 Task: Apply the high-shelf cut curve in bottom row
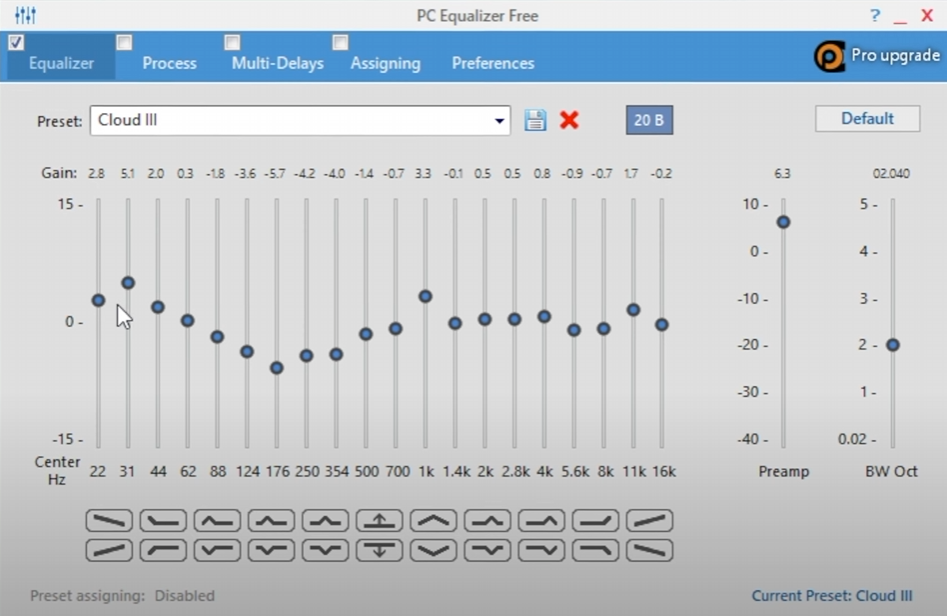(595, 550)
